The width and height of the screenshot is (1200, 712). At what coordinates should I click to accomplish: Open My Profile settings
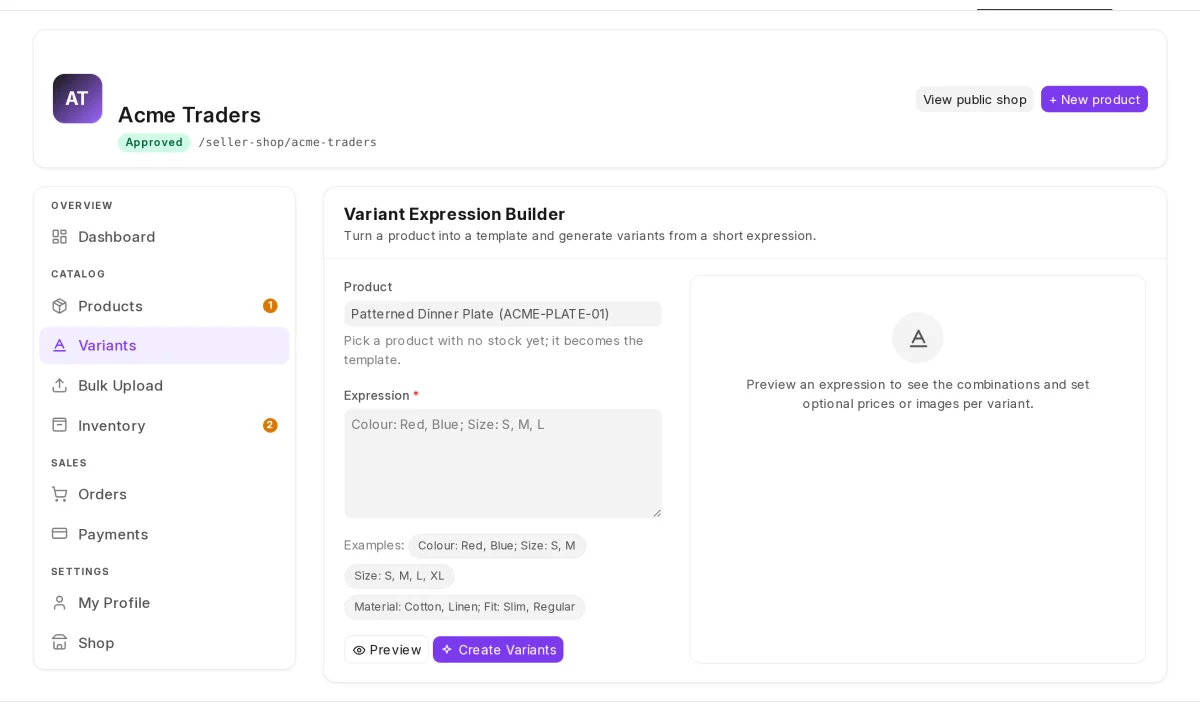(165, 603)
